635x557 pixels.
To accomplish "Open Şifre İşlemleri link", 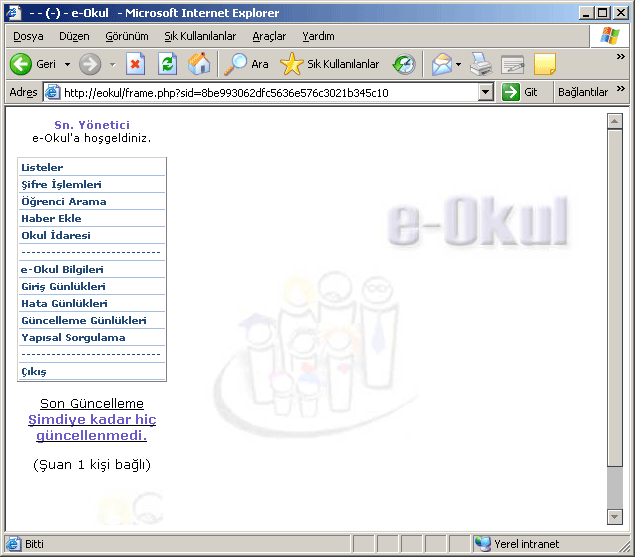I will 61,184.
